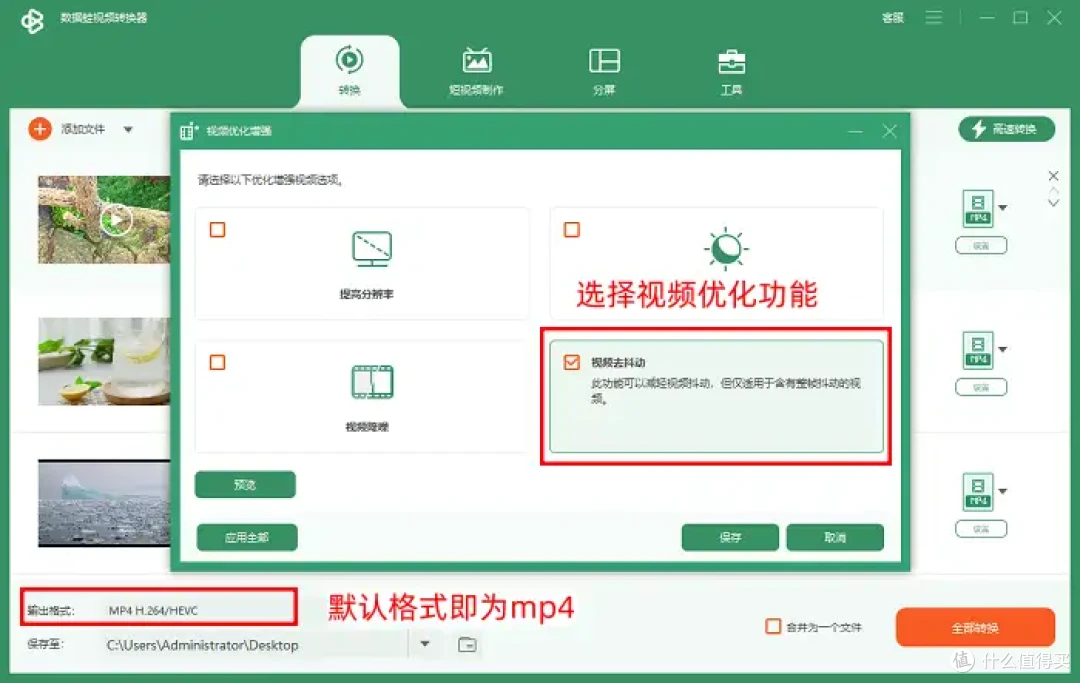Check the brightness optimization checkbox
The width and height of the screenshot is (1080, 683).
coord(572,229)
